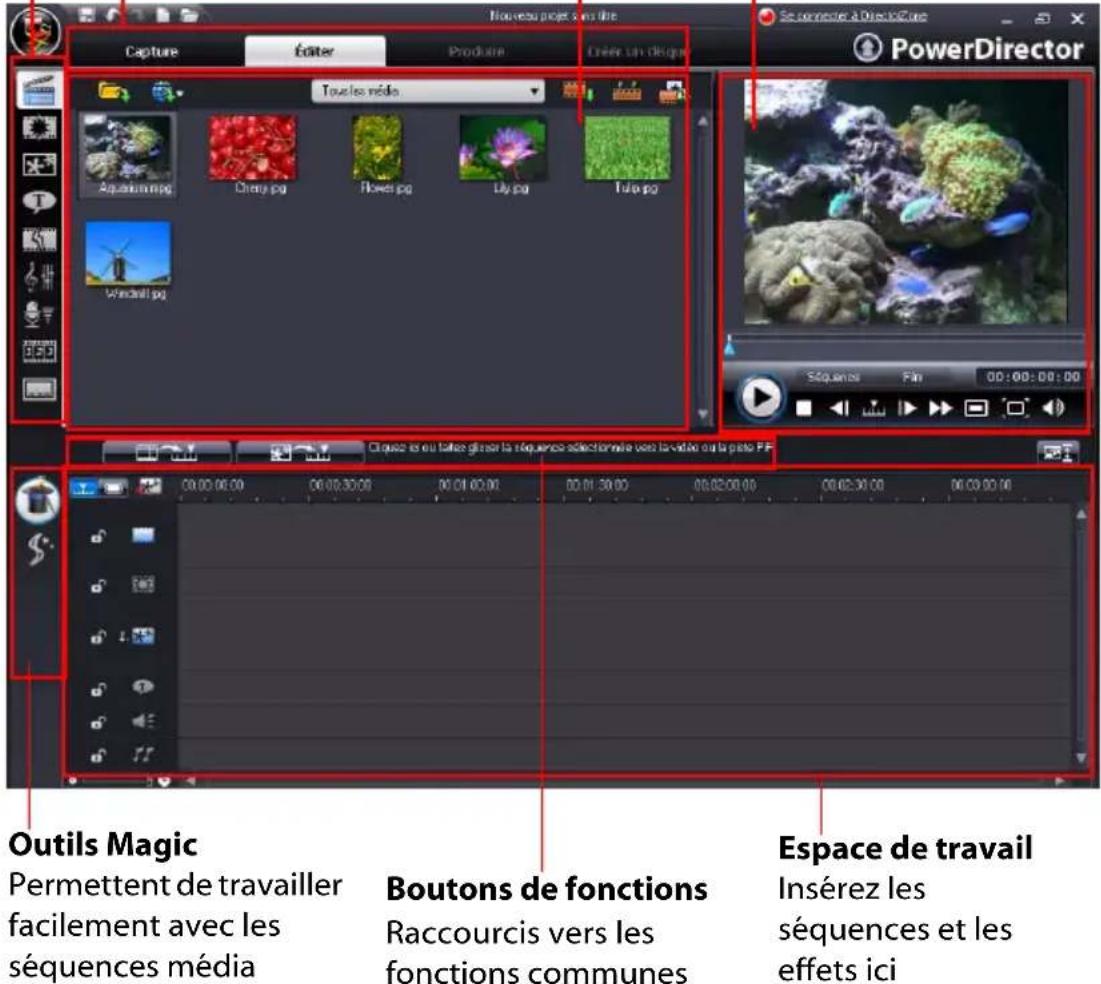Image resolution: width=1101 pixels, height=984 pixels.
Task: Click the Voice track speaker icon
Action: (143, 721)
